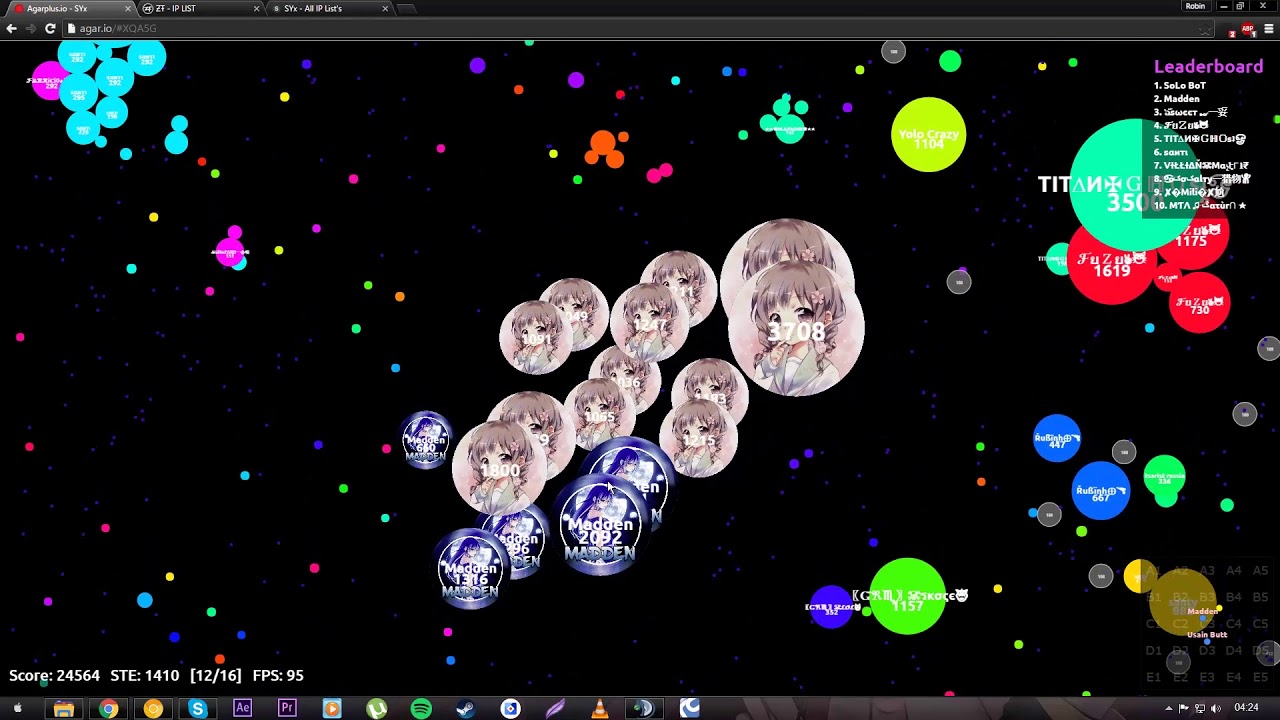Open the network status tray icon
Viewport: 1280px width, 720px height.
click(x=1200, y=708)
